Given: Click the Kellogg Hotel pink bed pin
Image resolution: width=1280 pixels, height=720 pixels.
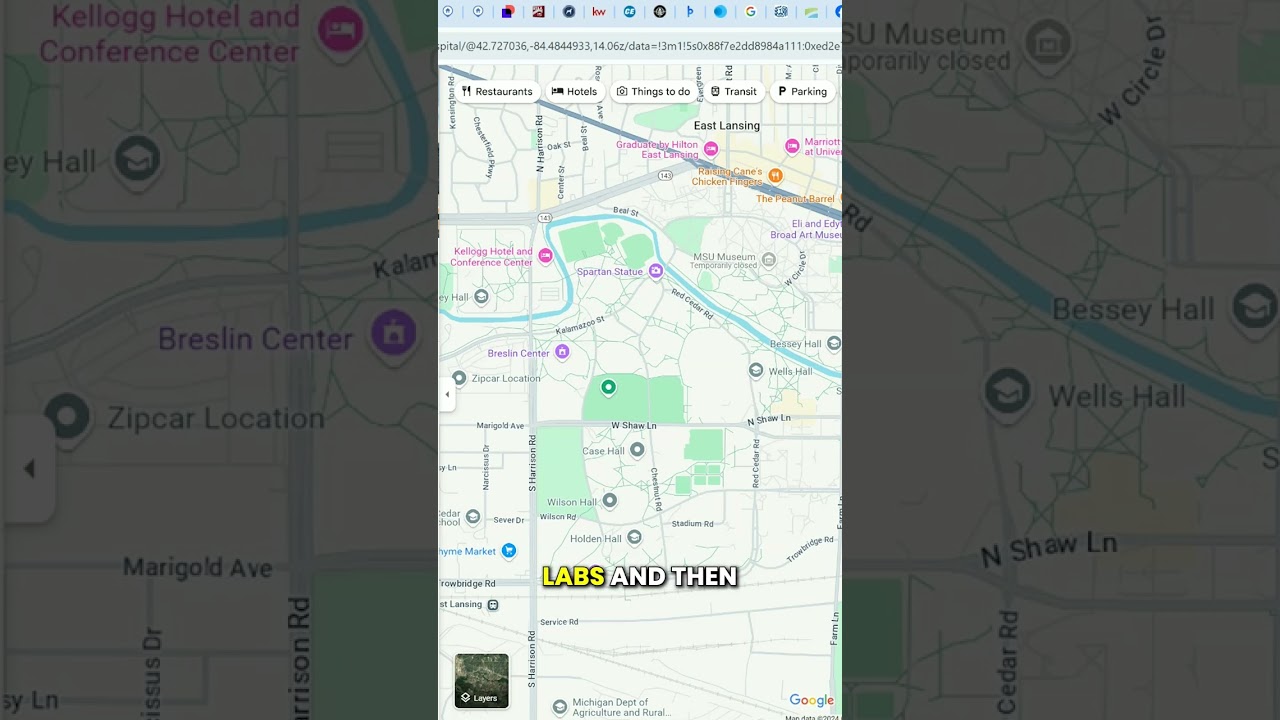Looking at the screenshot, I should click(x=545, y=256).
